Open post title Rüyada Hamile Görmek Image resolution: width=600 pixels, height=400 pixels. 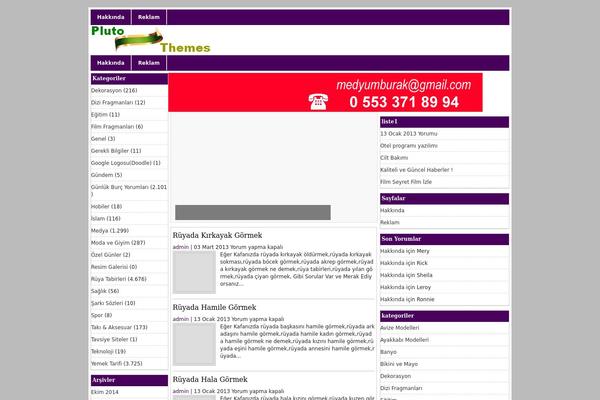(214, 307)
